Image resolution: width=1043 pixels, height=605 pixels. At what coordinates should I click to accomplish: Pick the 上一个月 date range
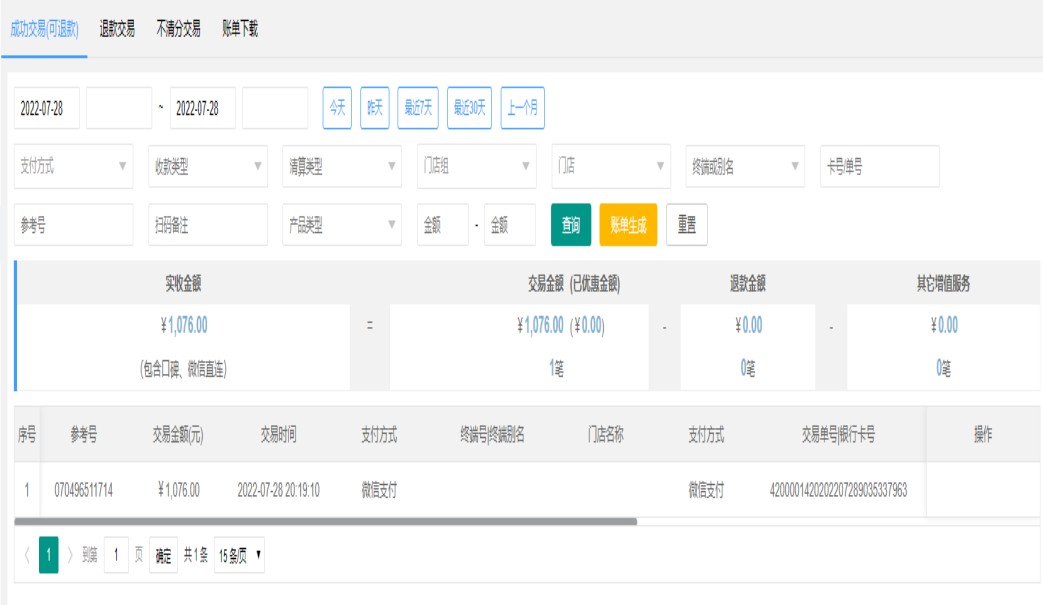tap(522, 108)
